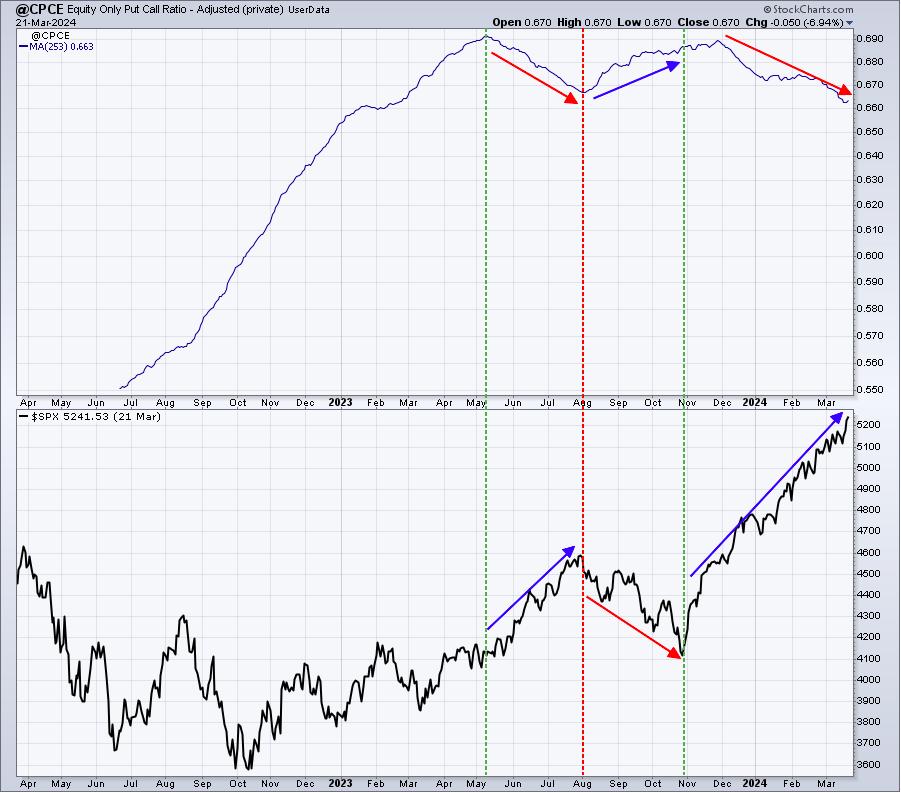Click the blue MA legend line swatch
The height and width of the screenshot is (793, 901).
[24, 47]
